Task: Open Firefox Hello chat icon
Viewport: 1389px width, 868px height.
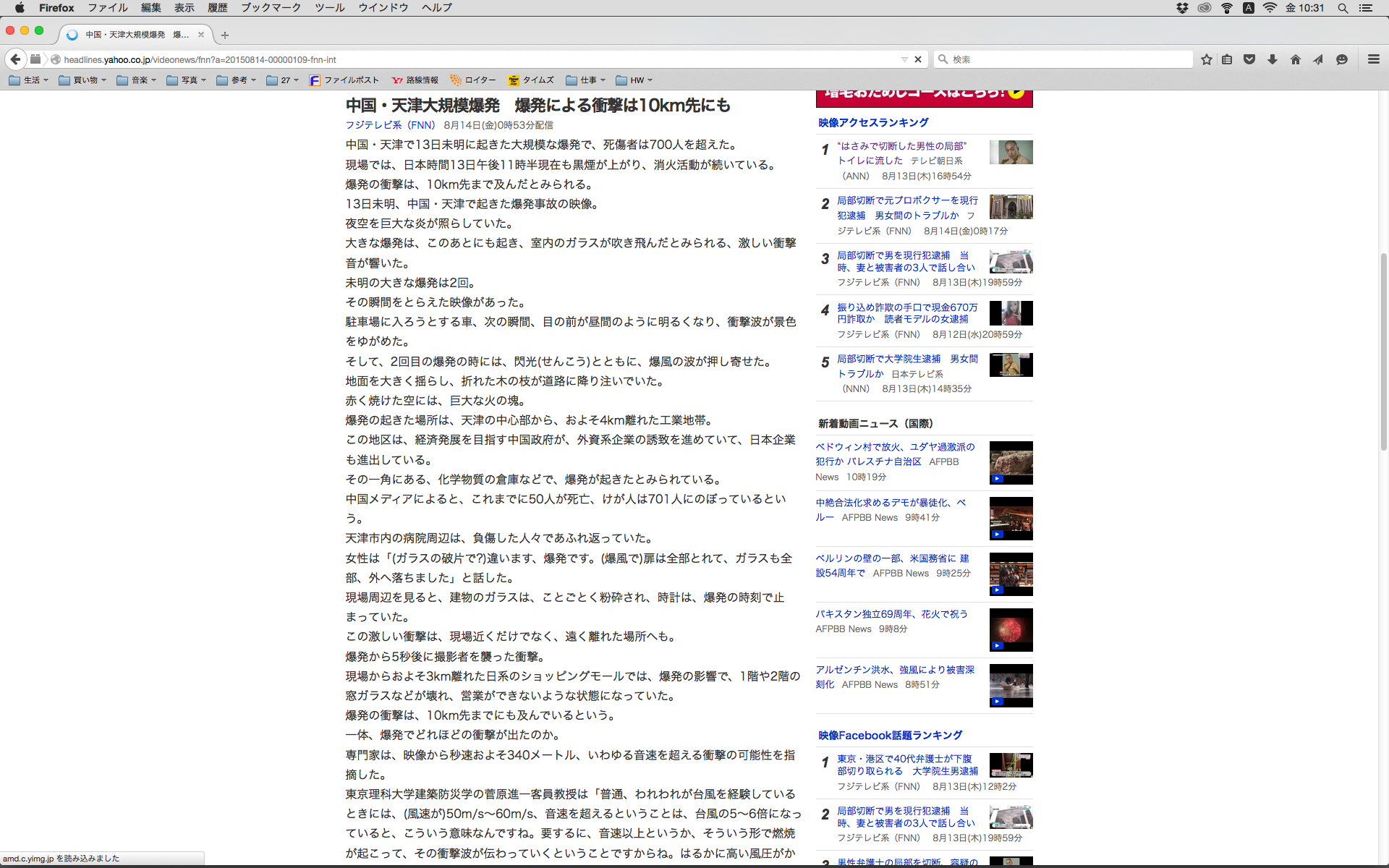Action: tap(1342, 59)
